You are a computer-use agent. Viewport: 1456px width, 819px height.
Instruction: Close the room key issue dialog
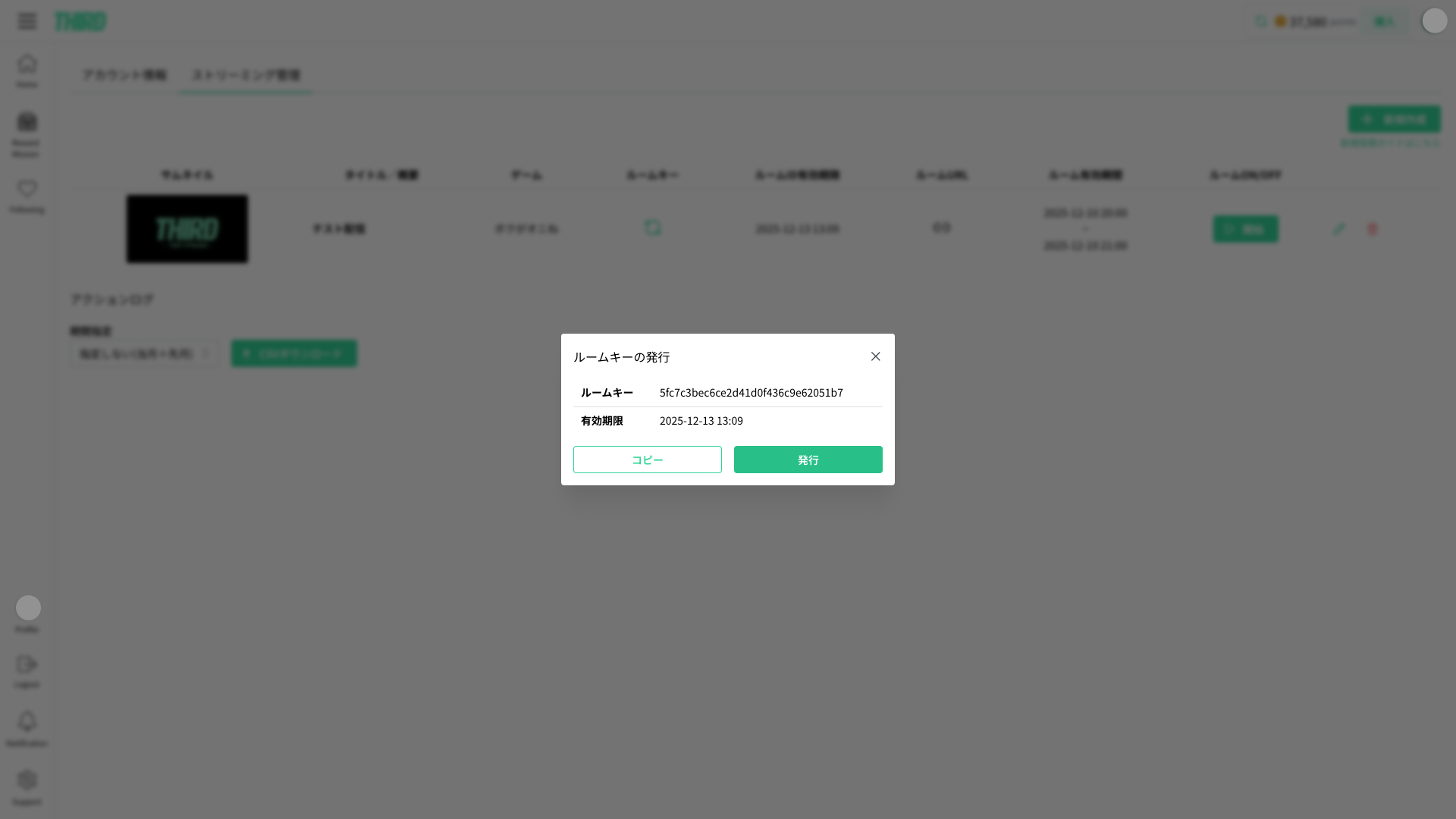coord(875,356)
